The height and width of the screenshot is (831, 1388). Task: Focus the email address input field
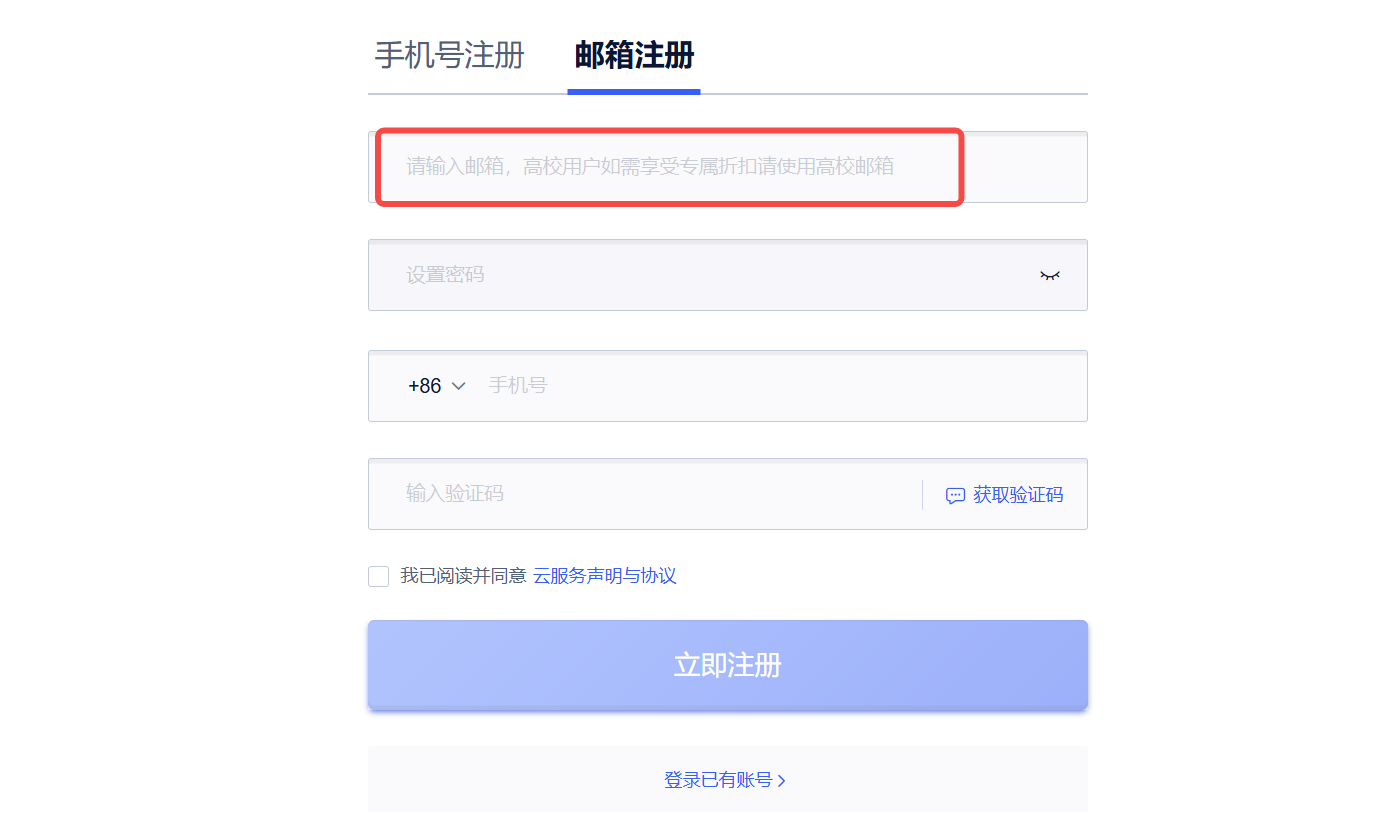coord(727,167)
